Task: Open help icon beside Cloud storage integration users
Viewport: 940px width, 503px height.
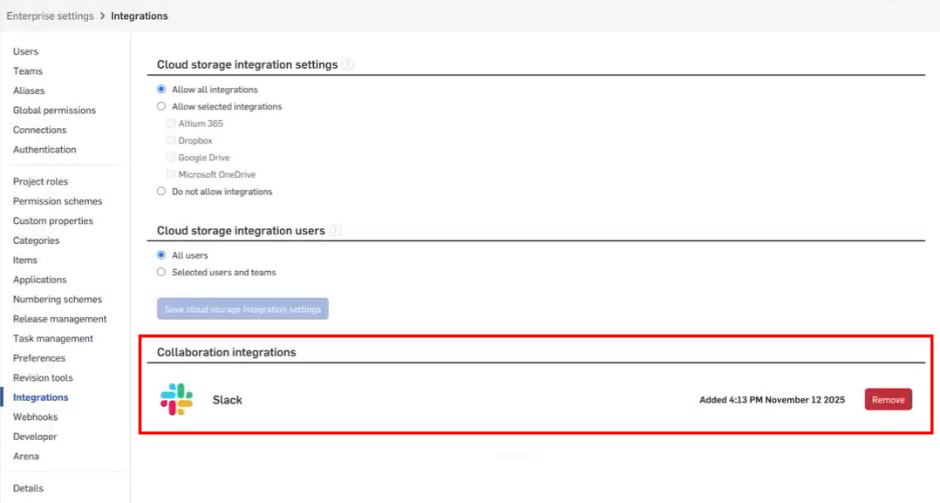Action: pos(335,230)
